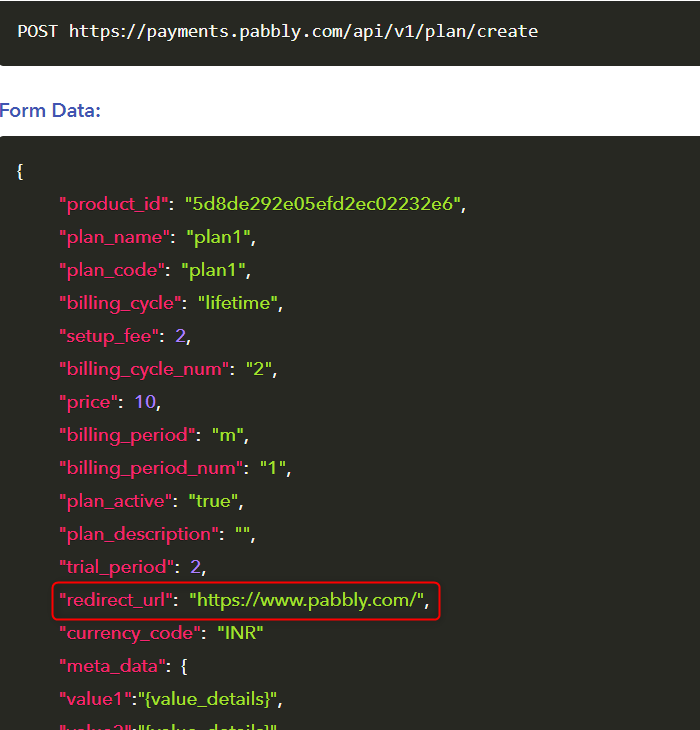This screenshot has width=700, height=730.
Task: Select the value "5d8de292e05efd2ec02232e6"
Action: tap(323, 204)
